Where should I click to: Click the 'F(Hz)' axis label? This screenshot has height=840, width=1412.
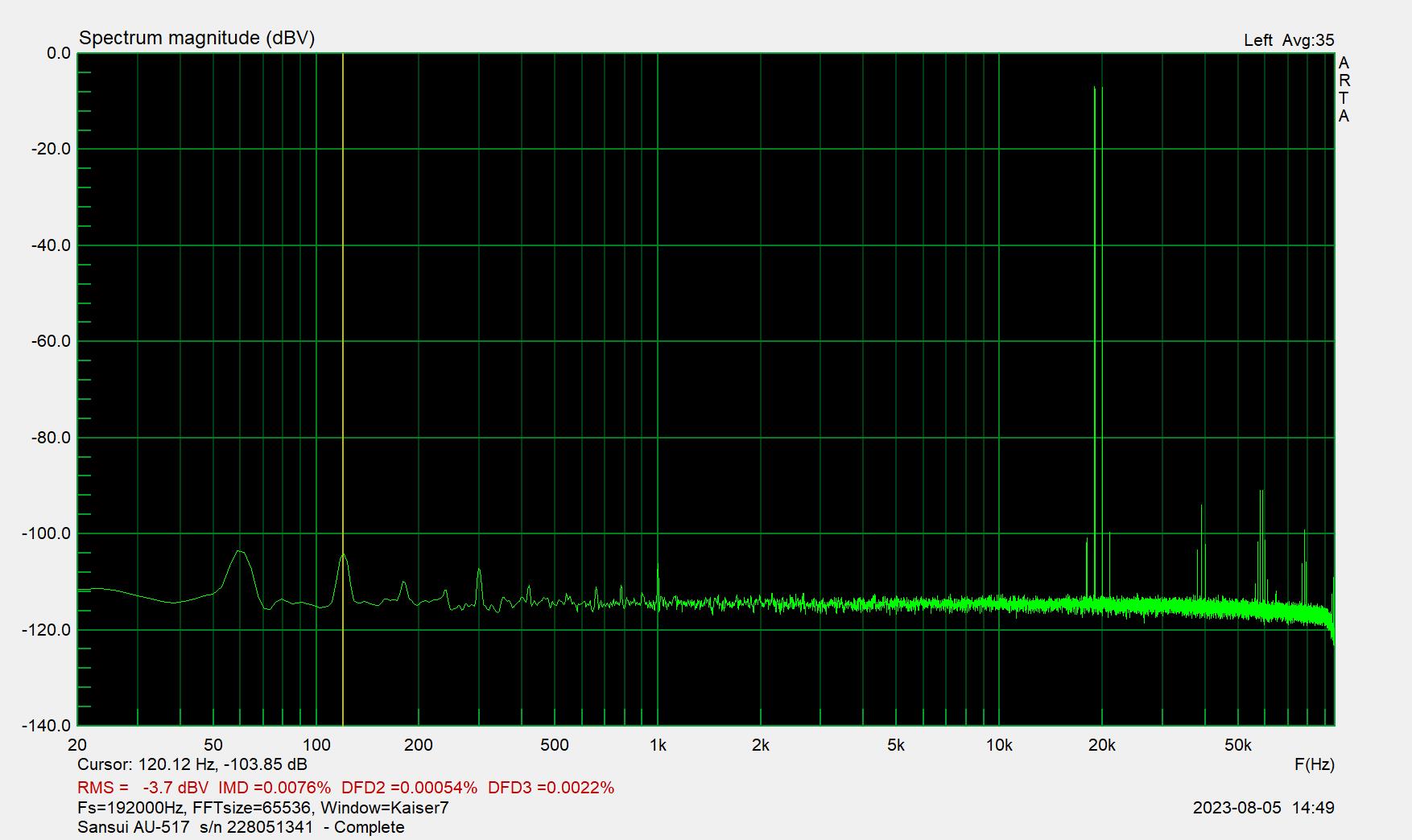click(1315, 764)
